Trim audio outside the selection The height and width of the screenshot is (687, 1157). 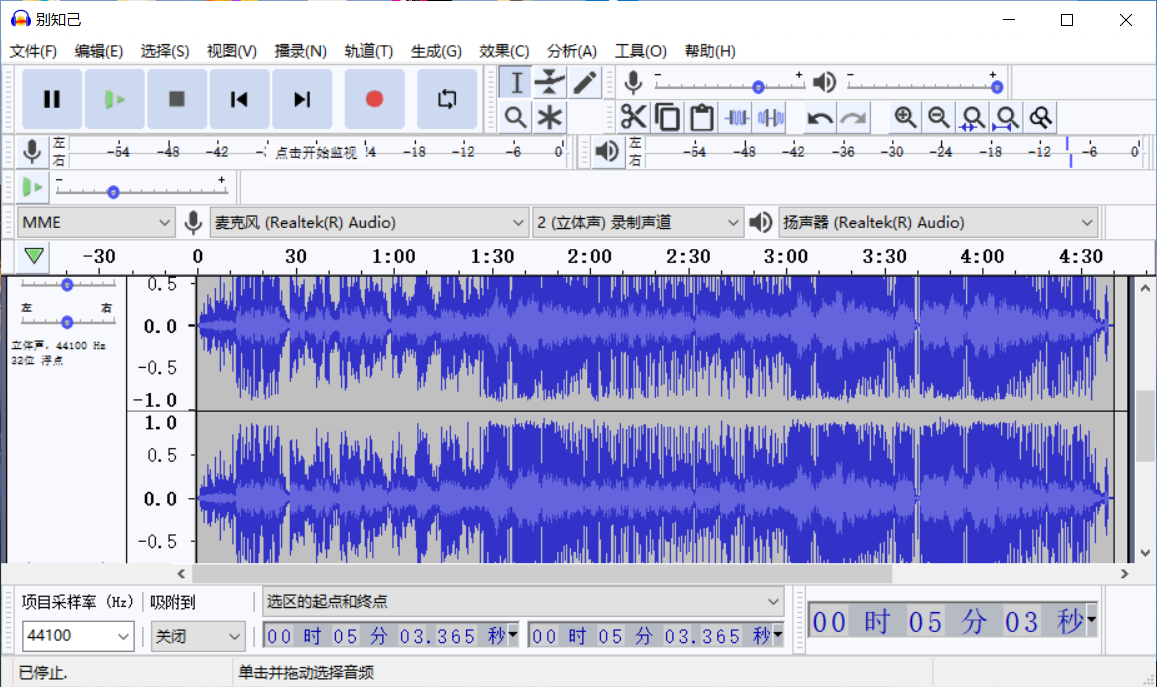[x=736, y=117]
